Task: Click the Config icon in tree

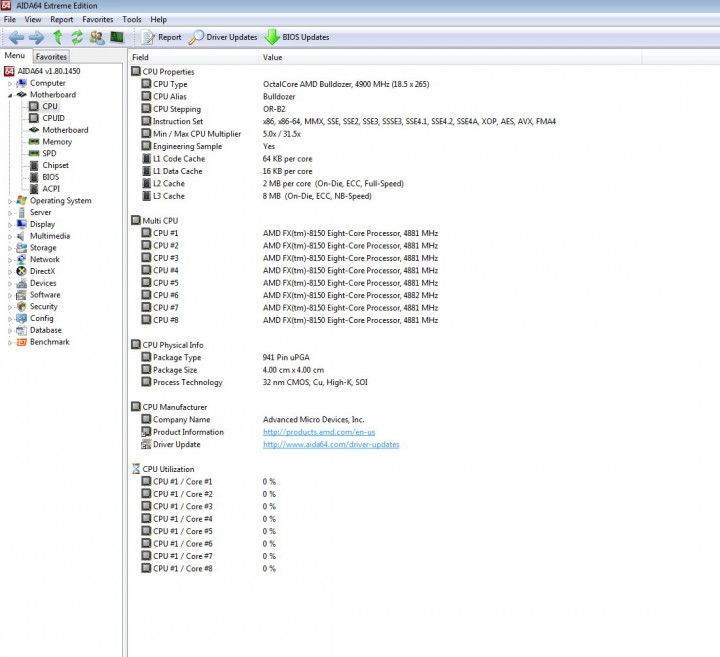Action: [x=21, y=318]
